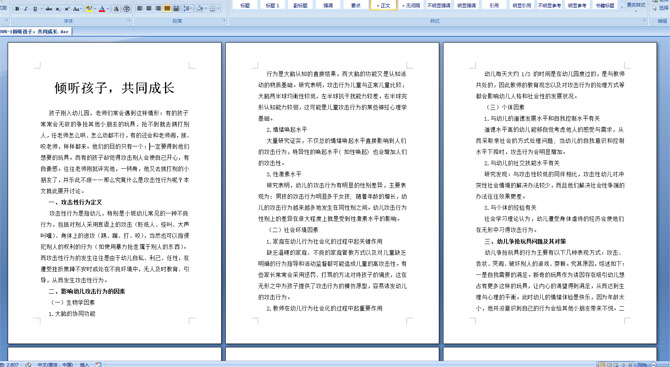Center the paragraph text
Screen dimensions: 670x367
click(x=149, y=9)
